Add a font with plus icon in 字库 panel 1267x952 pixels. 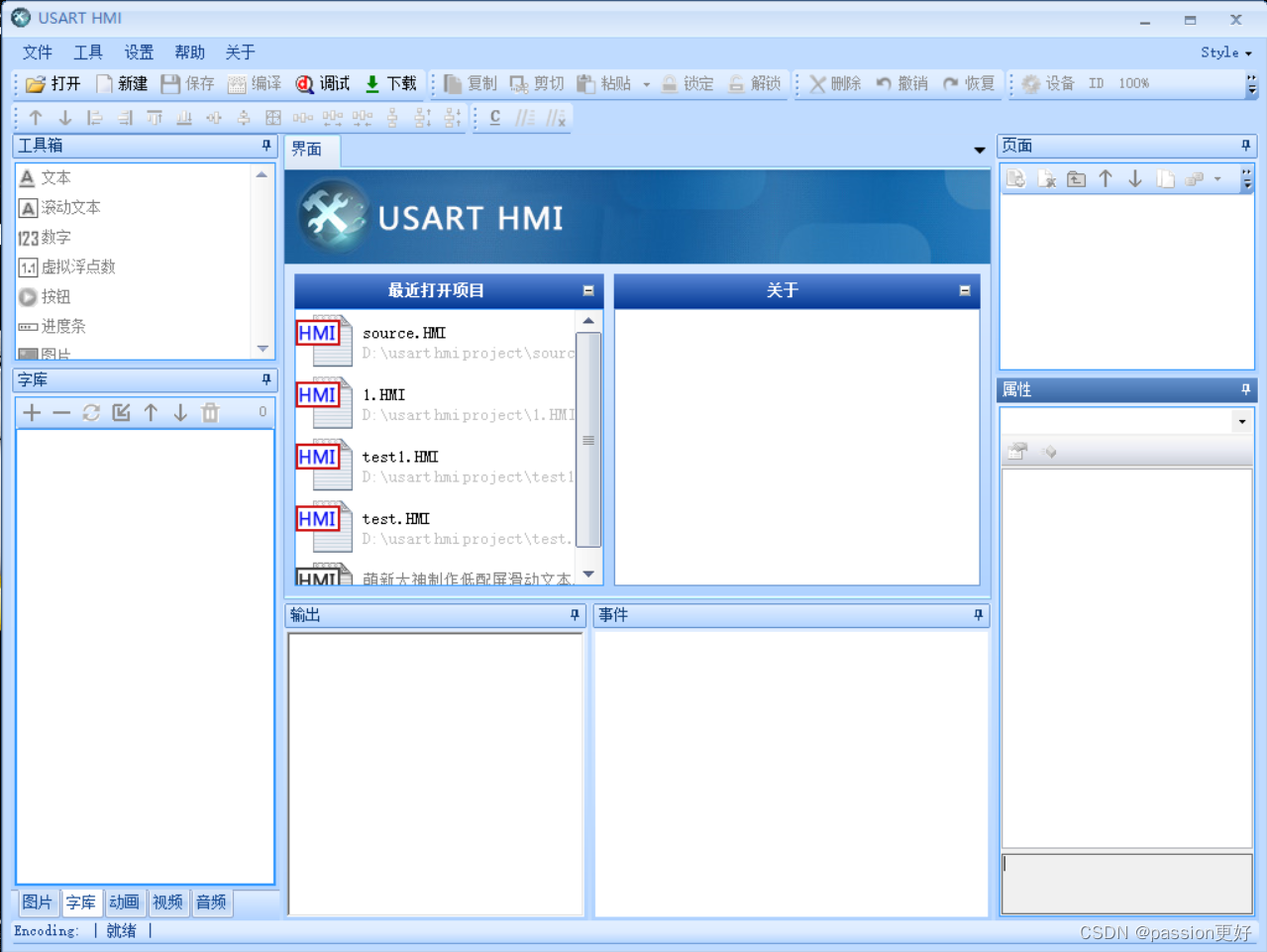pyautogui.click(x=32, y=412)
